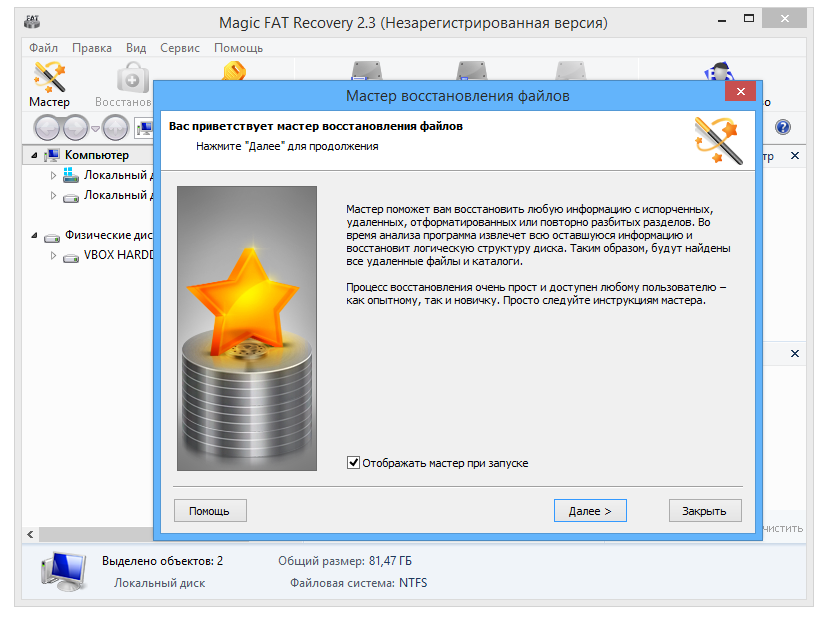
Task: Click the blue help question icon
Action: click(x=782, y=127)
